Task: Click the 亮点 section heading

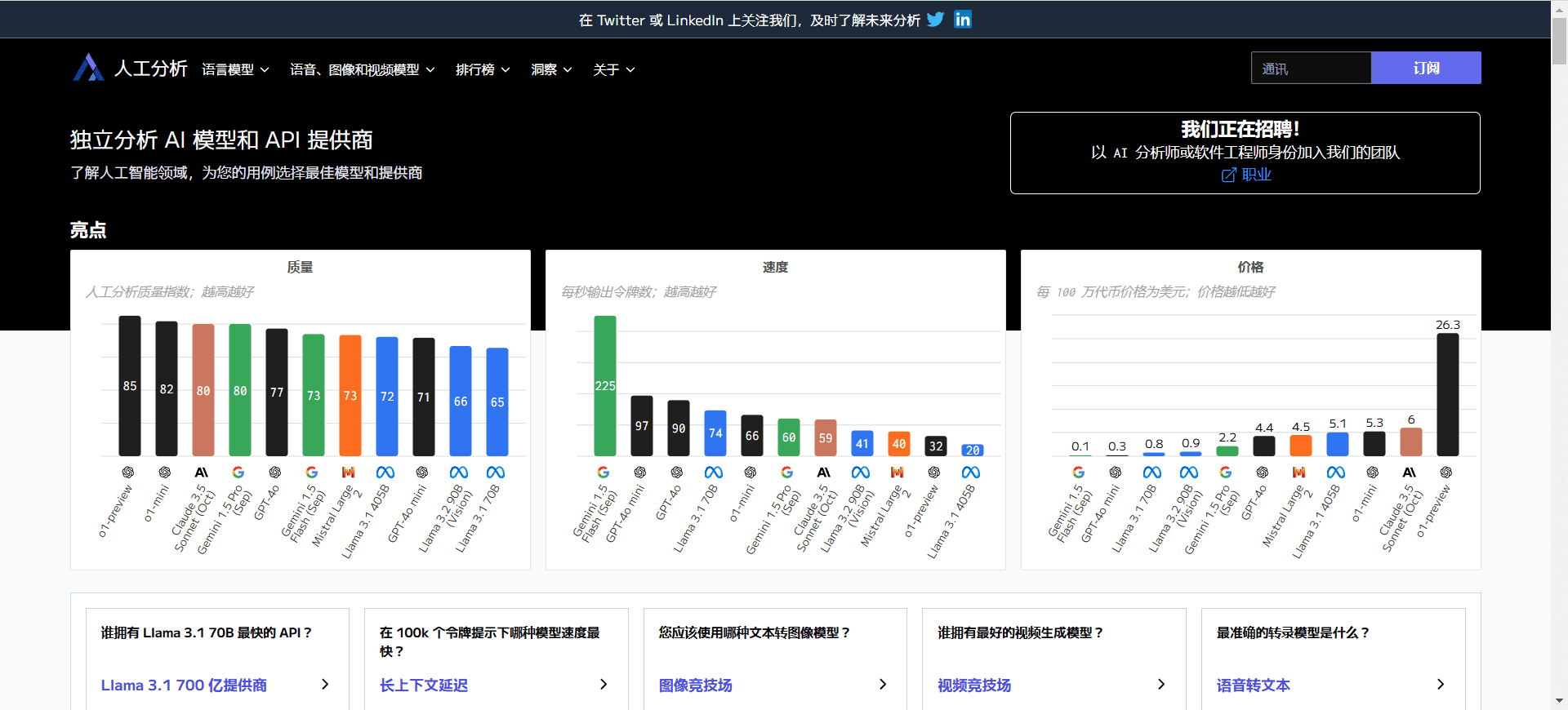Action: tap(88, 230)
